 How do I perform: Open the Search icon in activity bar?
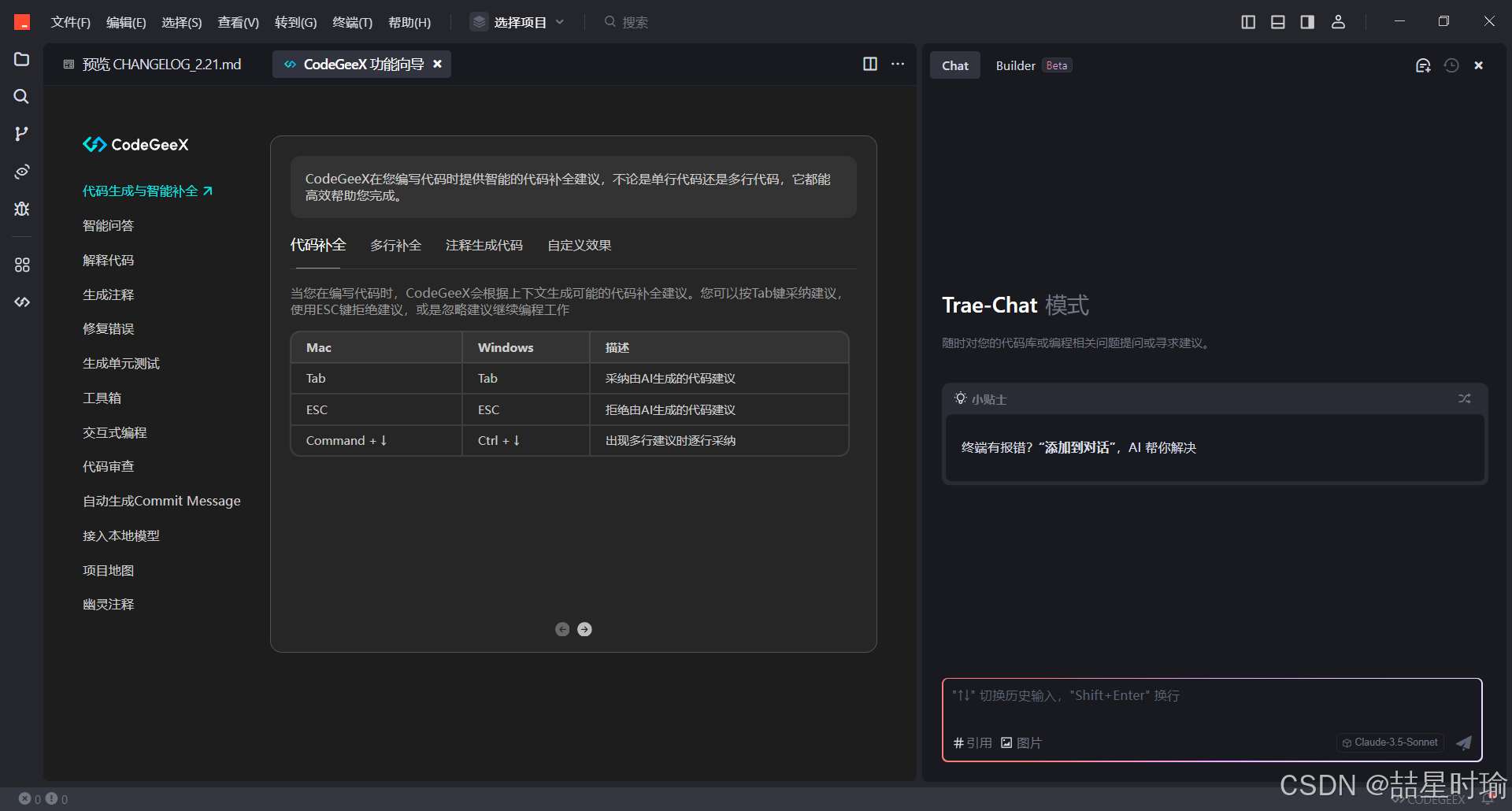tap(21, 96)
